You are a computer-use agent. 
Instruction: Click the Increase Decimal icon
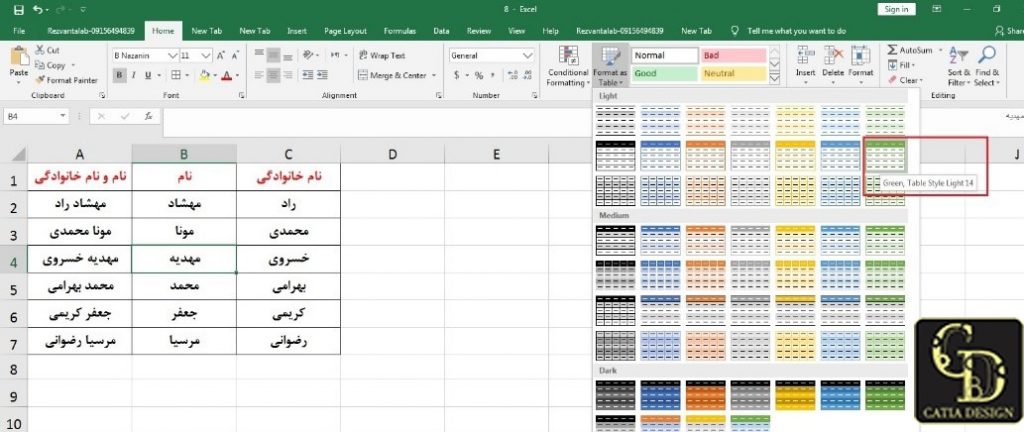(x=511, y=75)
